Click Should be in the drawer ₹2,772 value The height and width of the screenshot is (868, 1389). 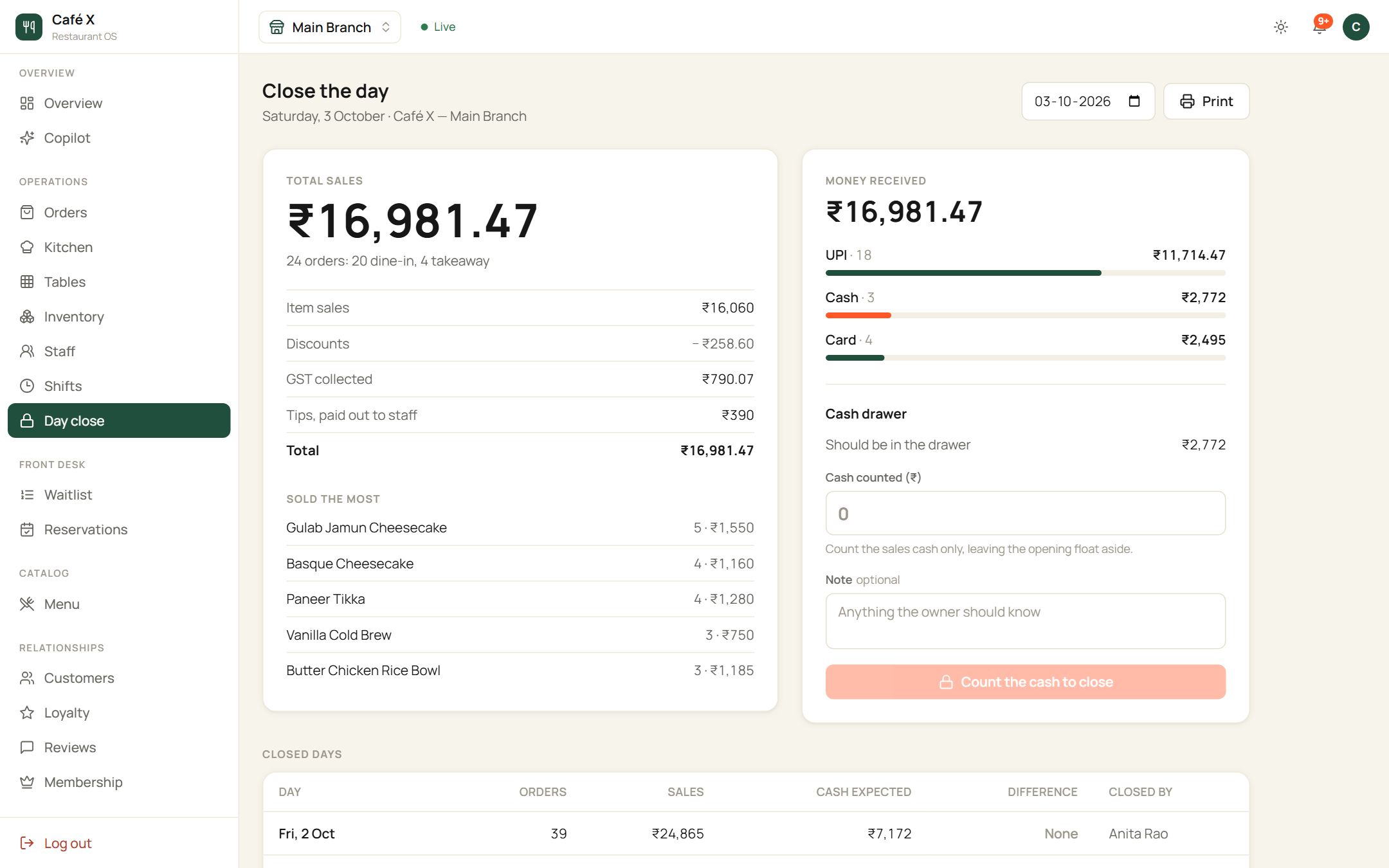(x=1203, y=444)
